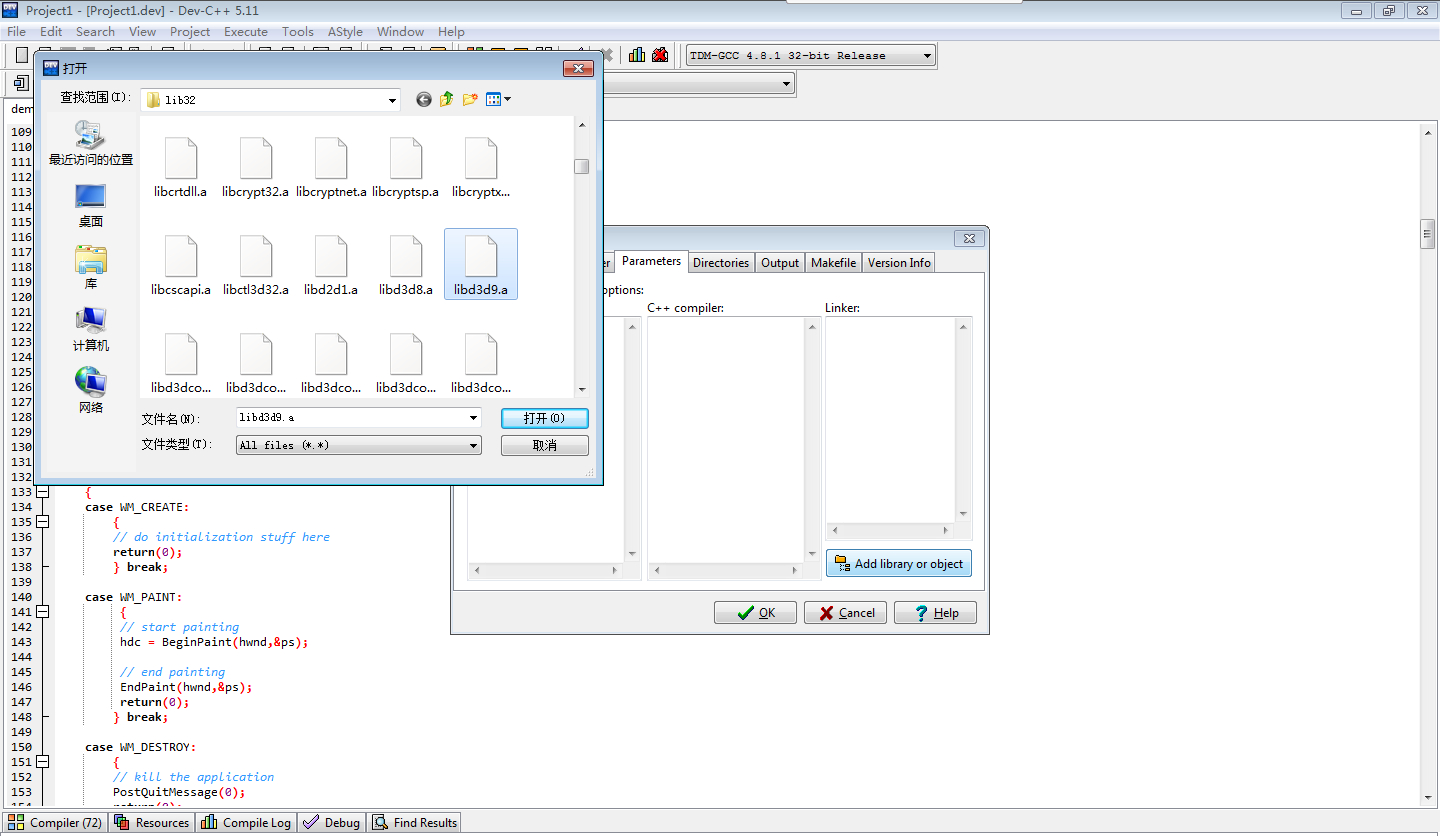Viewport: 1440px width, 836px height.
Task: Open the Search menu
Action: (95, 31)
